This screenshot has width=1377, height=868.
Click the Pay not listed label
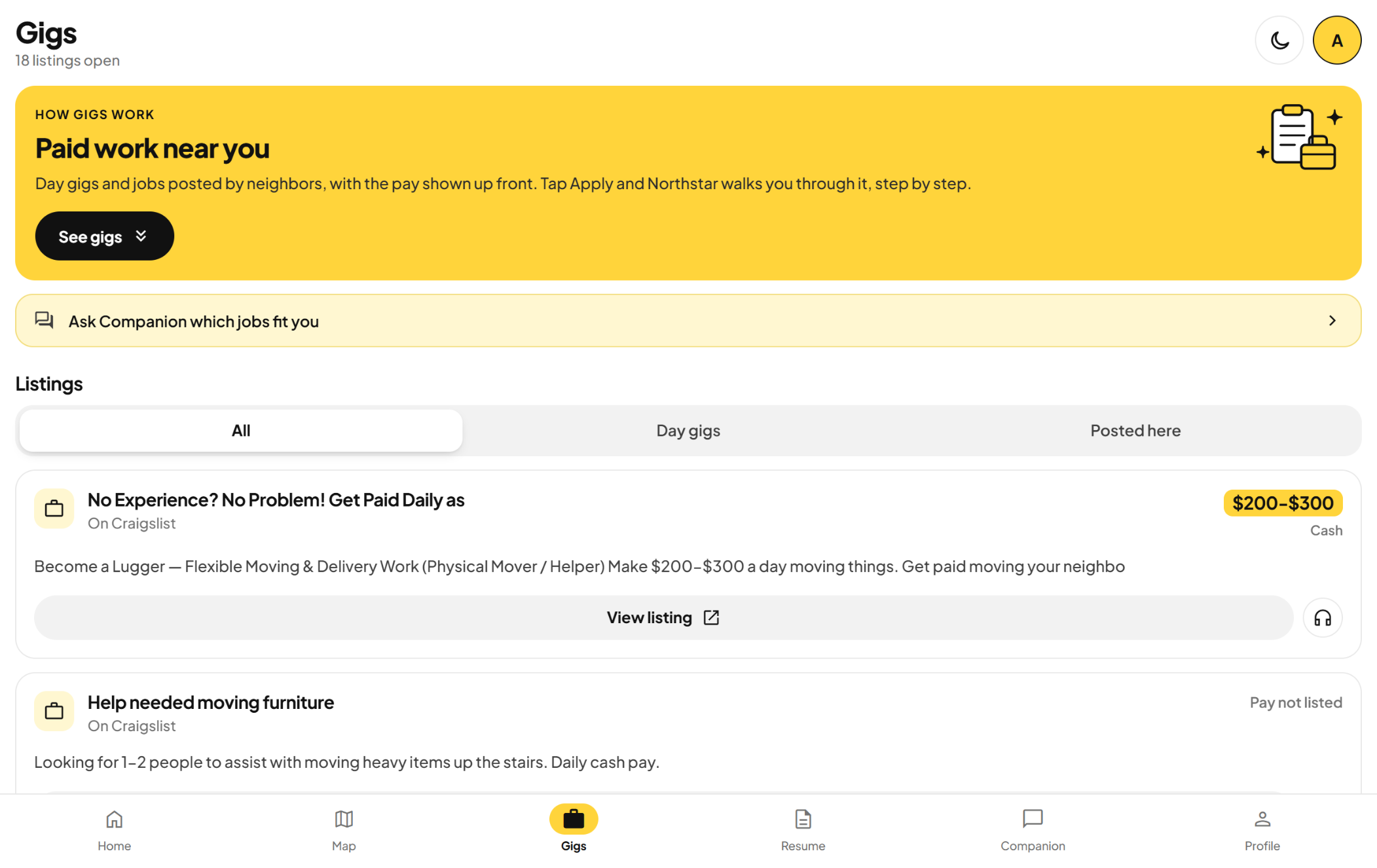(1296, 702)
